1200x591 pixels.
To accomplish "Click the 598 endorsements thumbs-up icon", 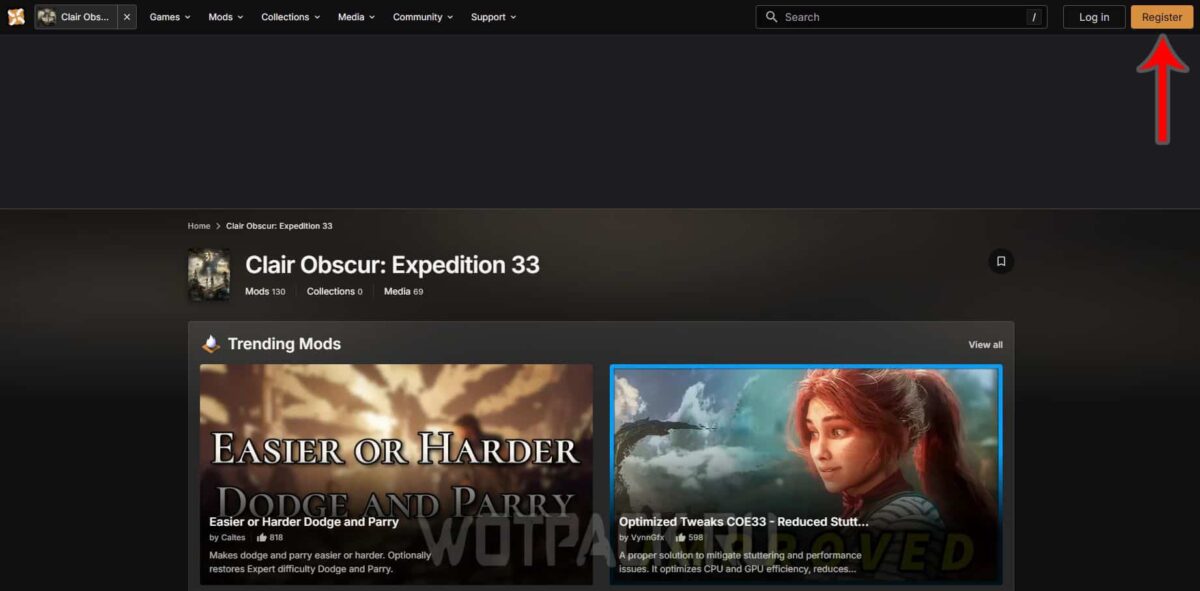I will [x=680, y=537].
